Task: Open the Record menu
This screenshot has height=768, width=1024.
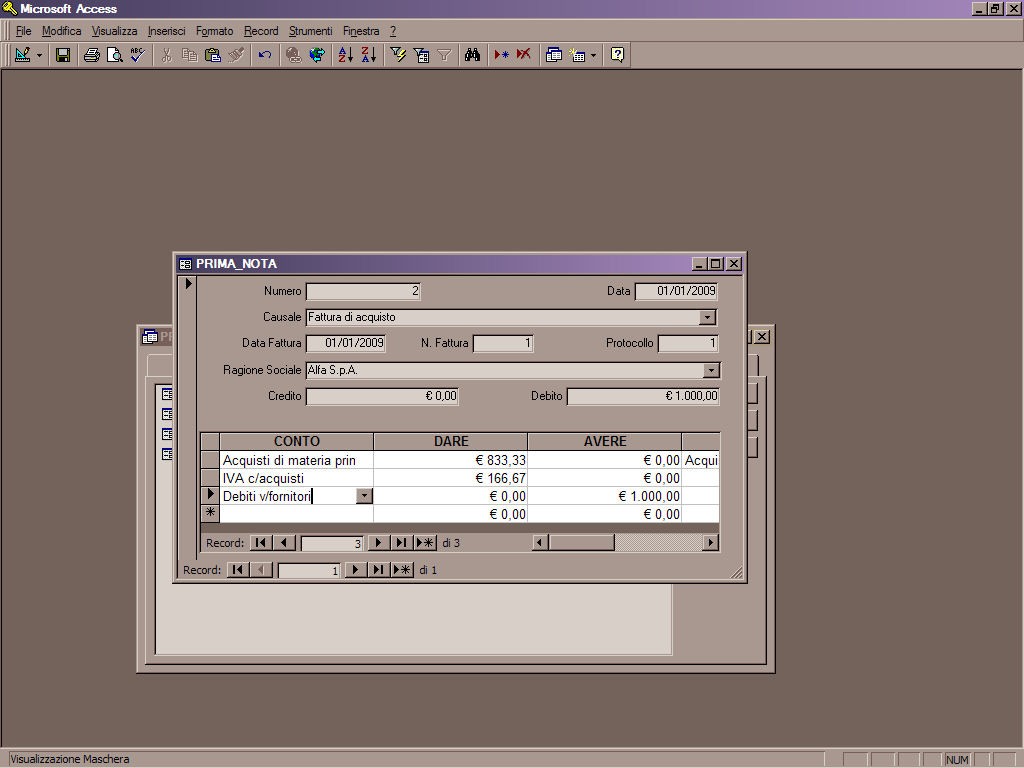Action: [261, 31]
